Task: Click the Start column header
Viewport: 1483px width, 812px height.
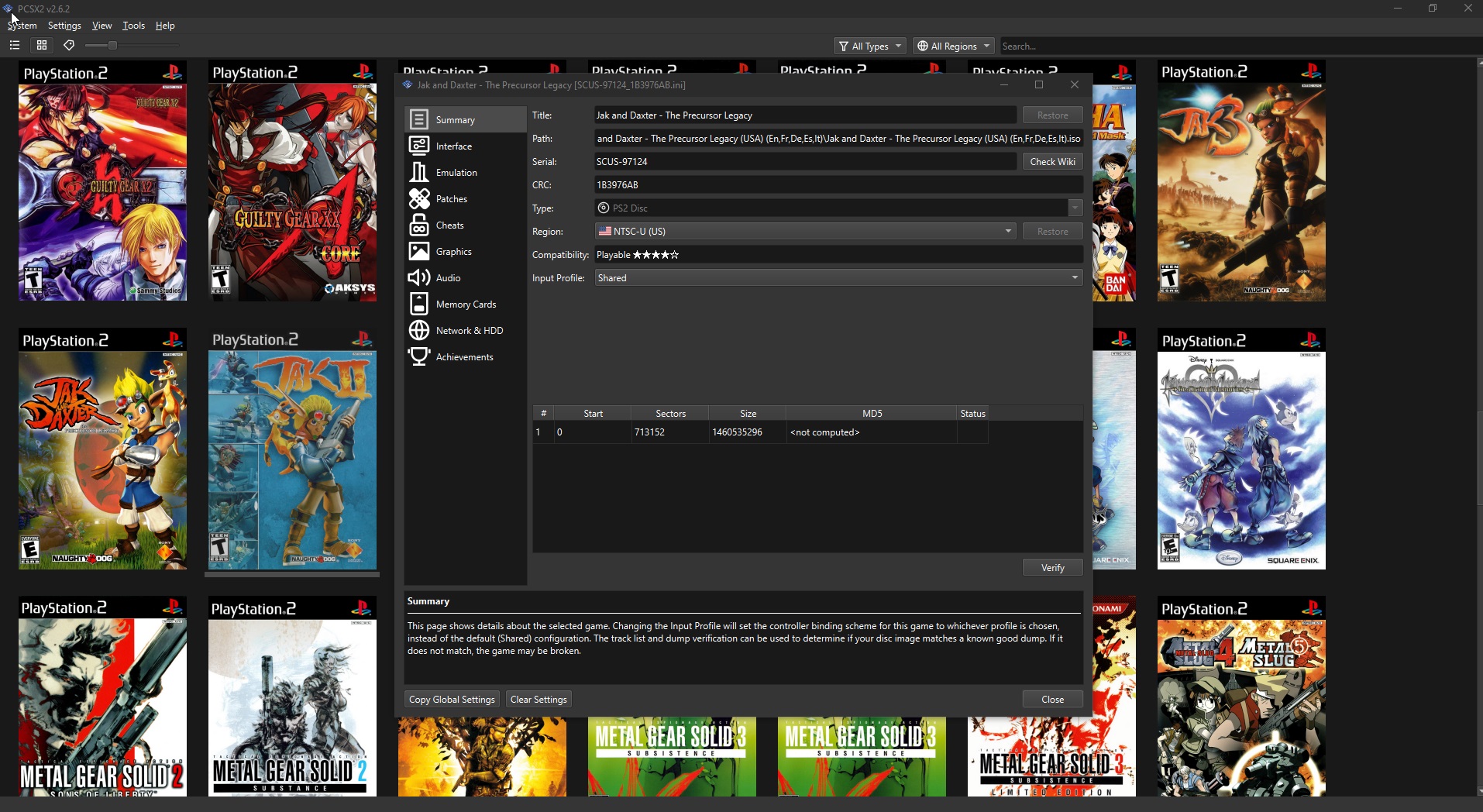Action: pyautogui.click(x=593, y=413)
